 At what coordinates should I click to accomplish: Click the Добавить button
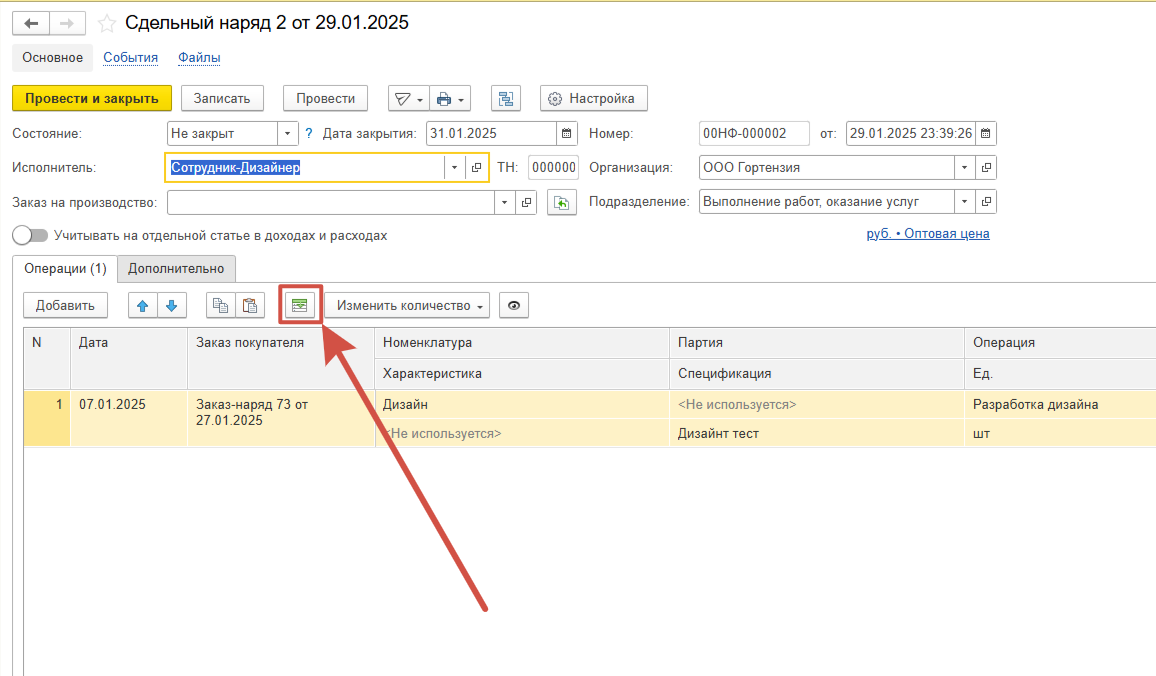(65, 306)
